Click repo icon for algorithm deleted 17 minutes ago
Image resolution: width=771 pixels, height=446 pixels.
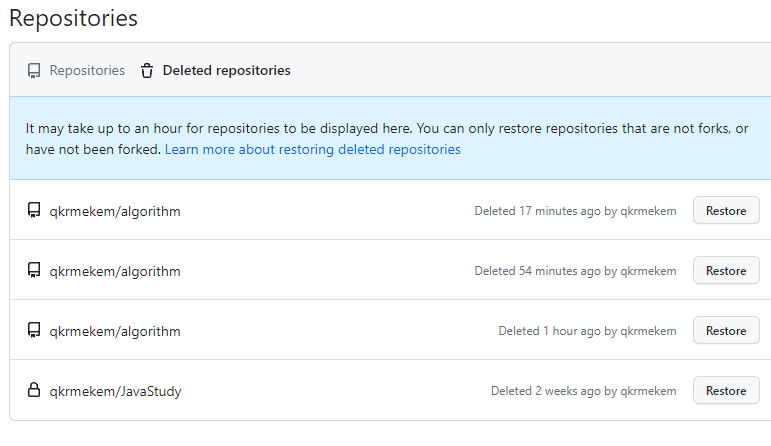tap(34, 211)
